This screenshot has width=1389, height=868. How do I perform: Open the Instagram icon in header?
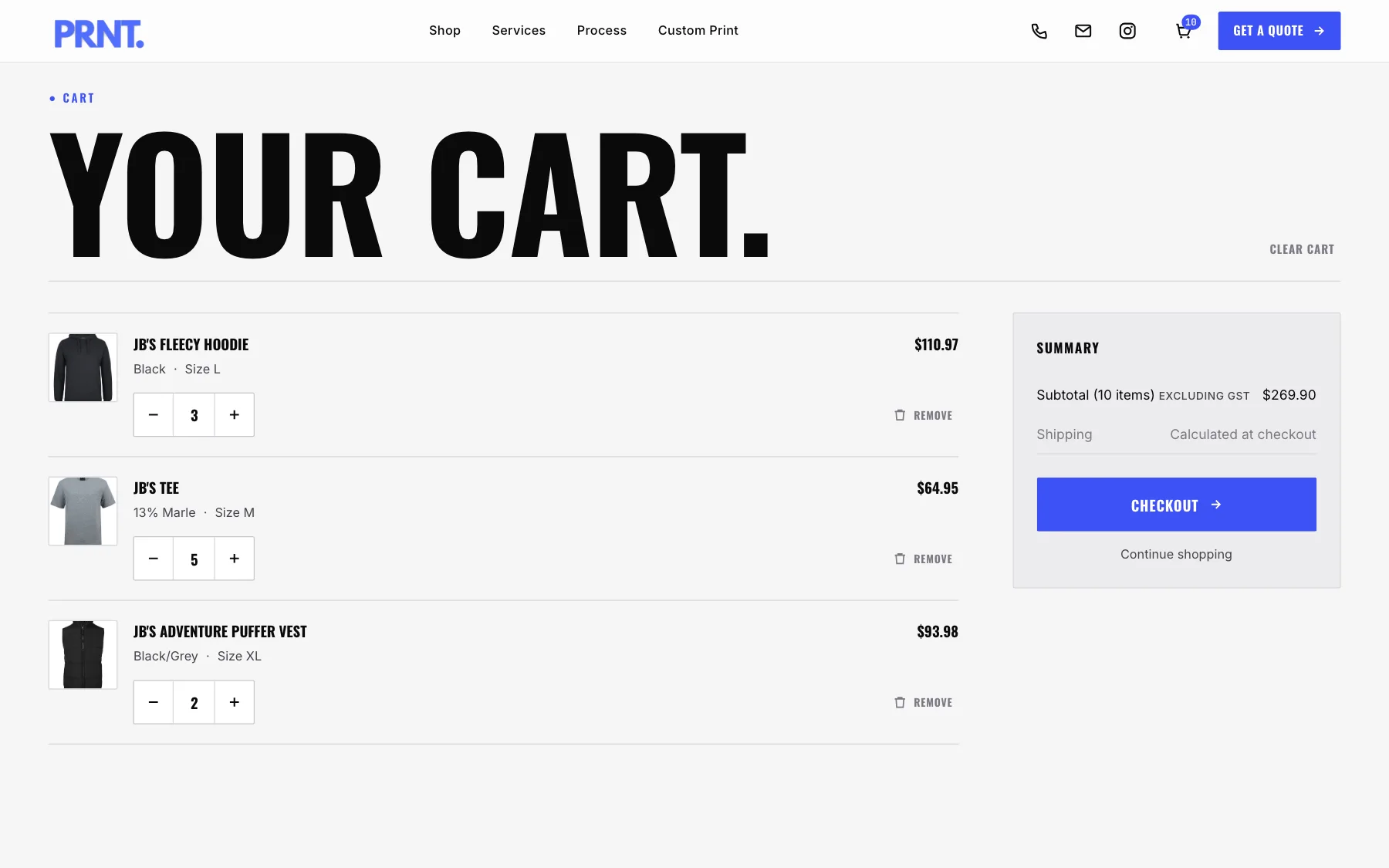(x=1127, y=31)
